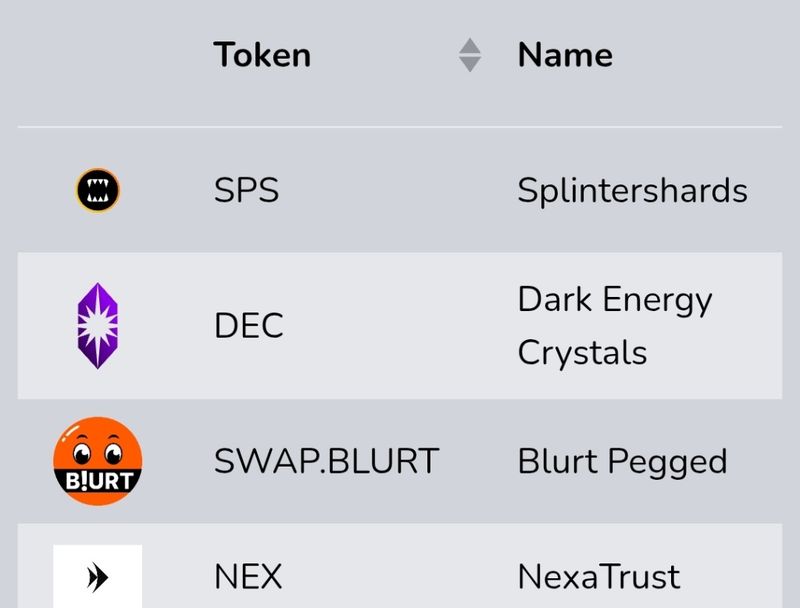Click the up arrow to sort Token ascending
This screenshot has height=608, width=800.
(470, 46)
